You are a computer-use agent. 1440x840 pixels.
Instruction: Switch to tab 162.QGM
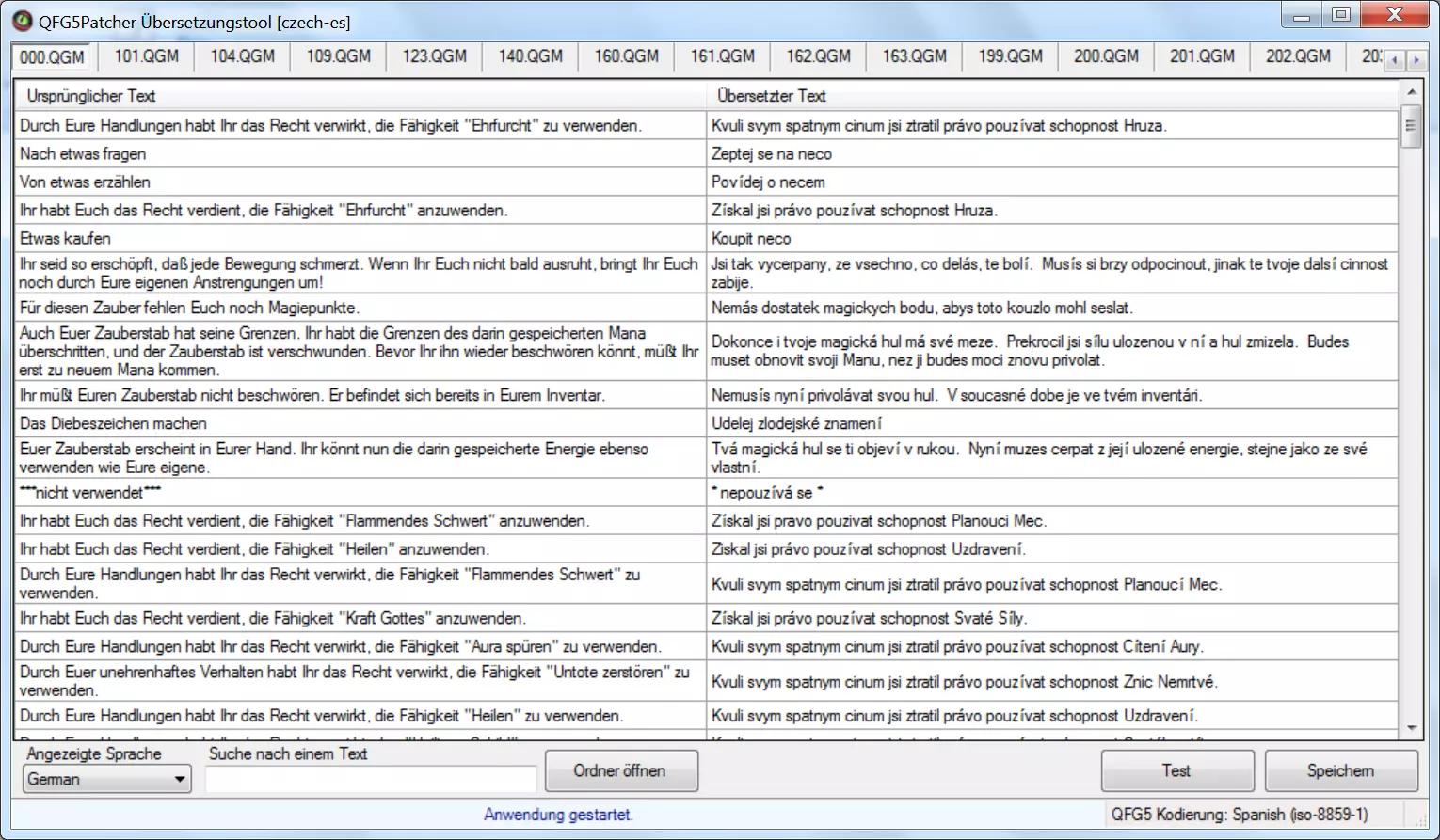819,56
